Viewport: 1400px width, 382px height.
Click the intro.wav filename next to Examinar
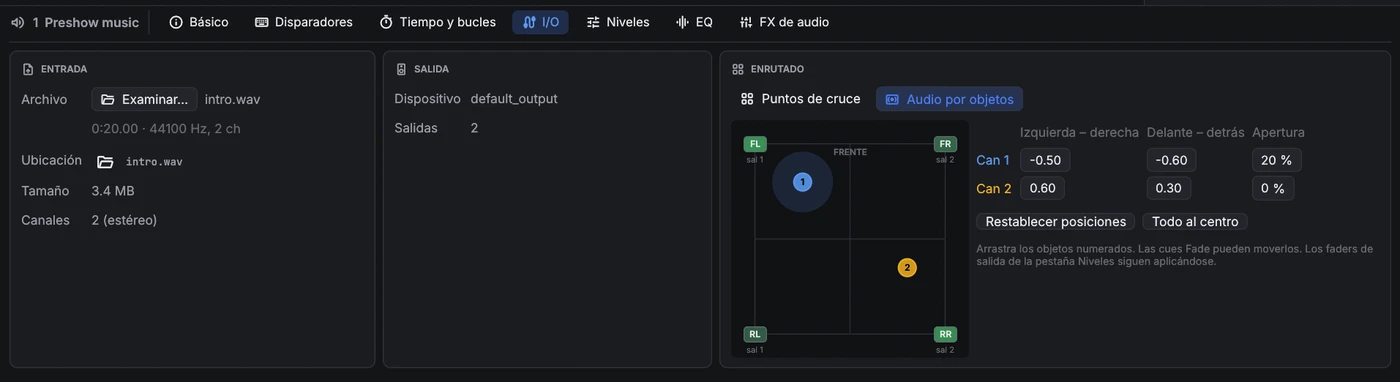click(232, 99)
